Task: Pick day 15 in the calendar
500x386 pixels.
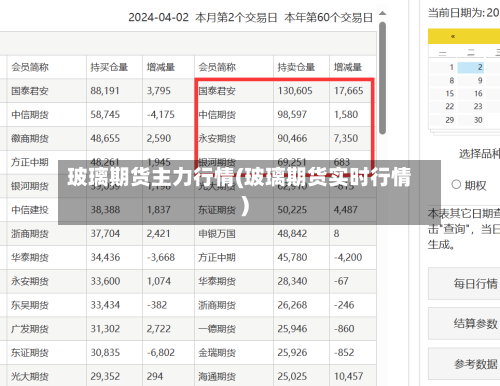Action: [443, 93]
